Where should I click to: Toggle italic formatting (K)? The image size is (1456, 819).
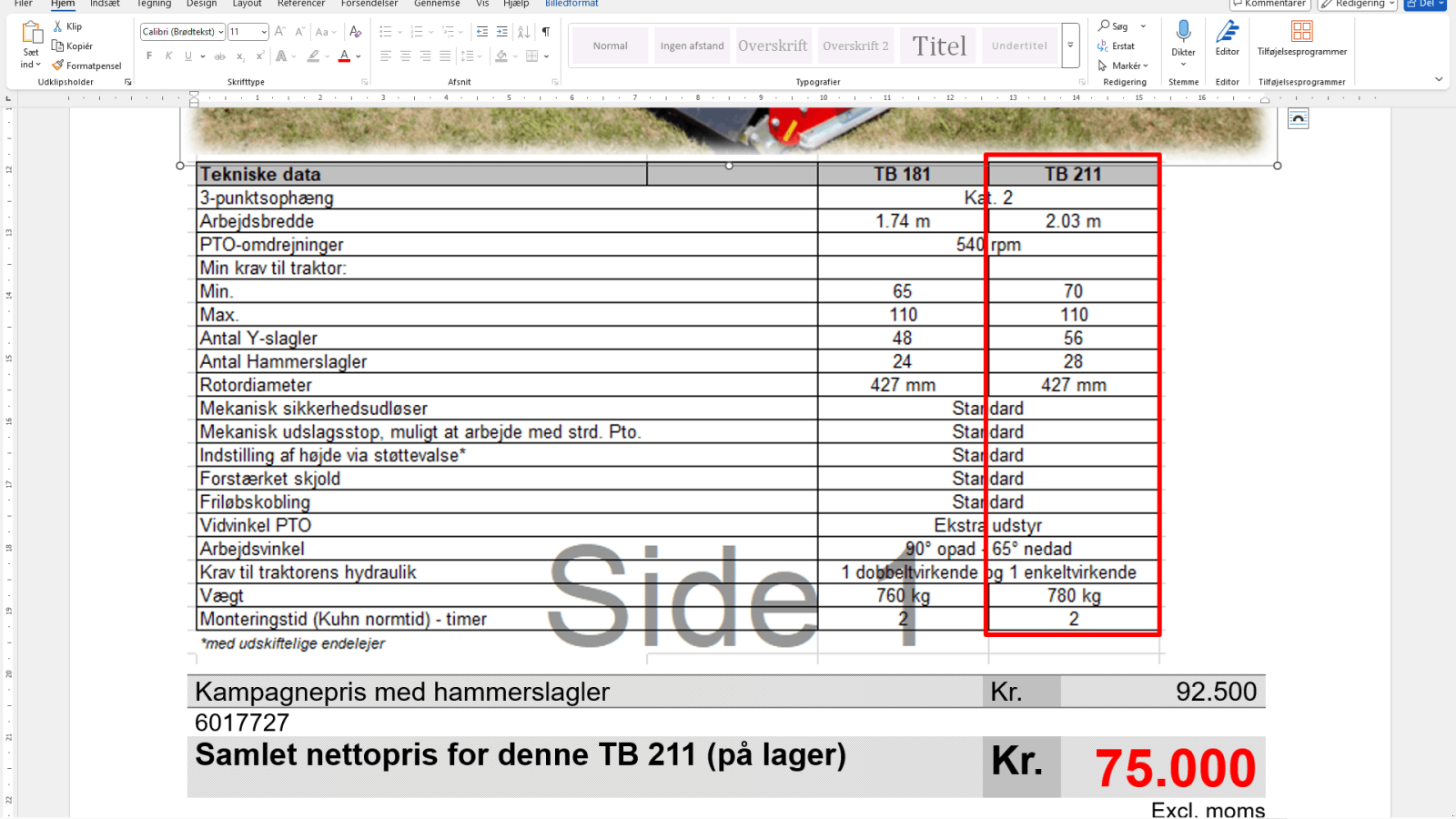coord(167,56)
